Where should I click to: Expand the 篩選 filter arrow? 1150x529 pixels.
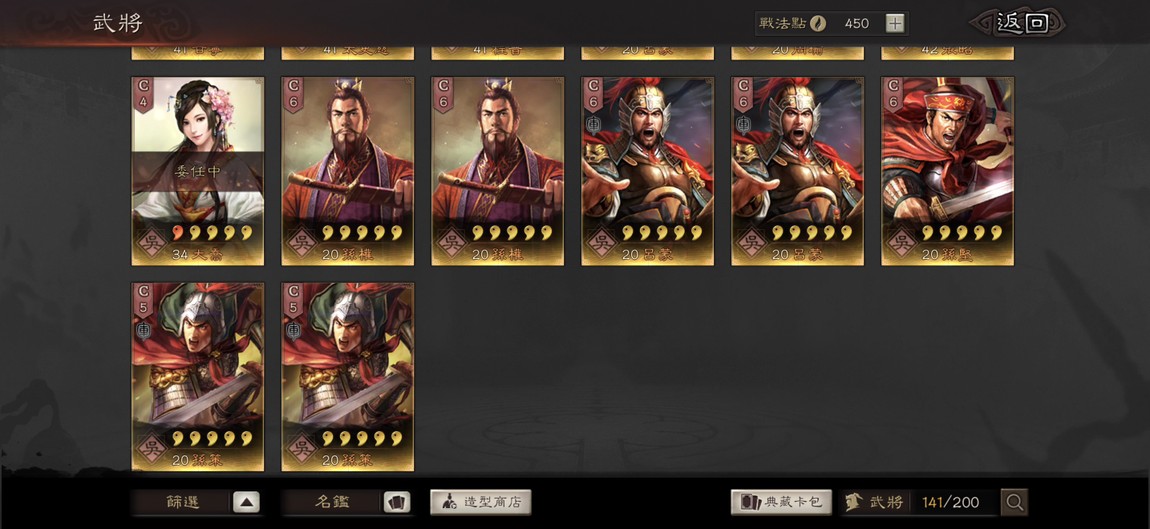246,503
